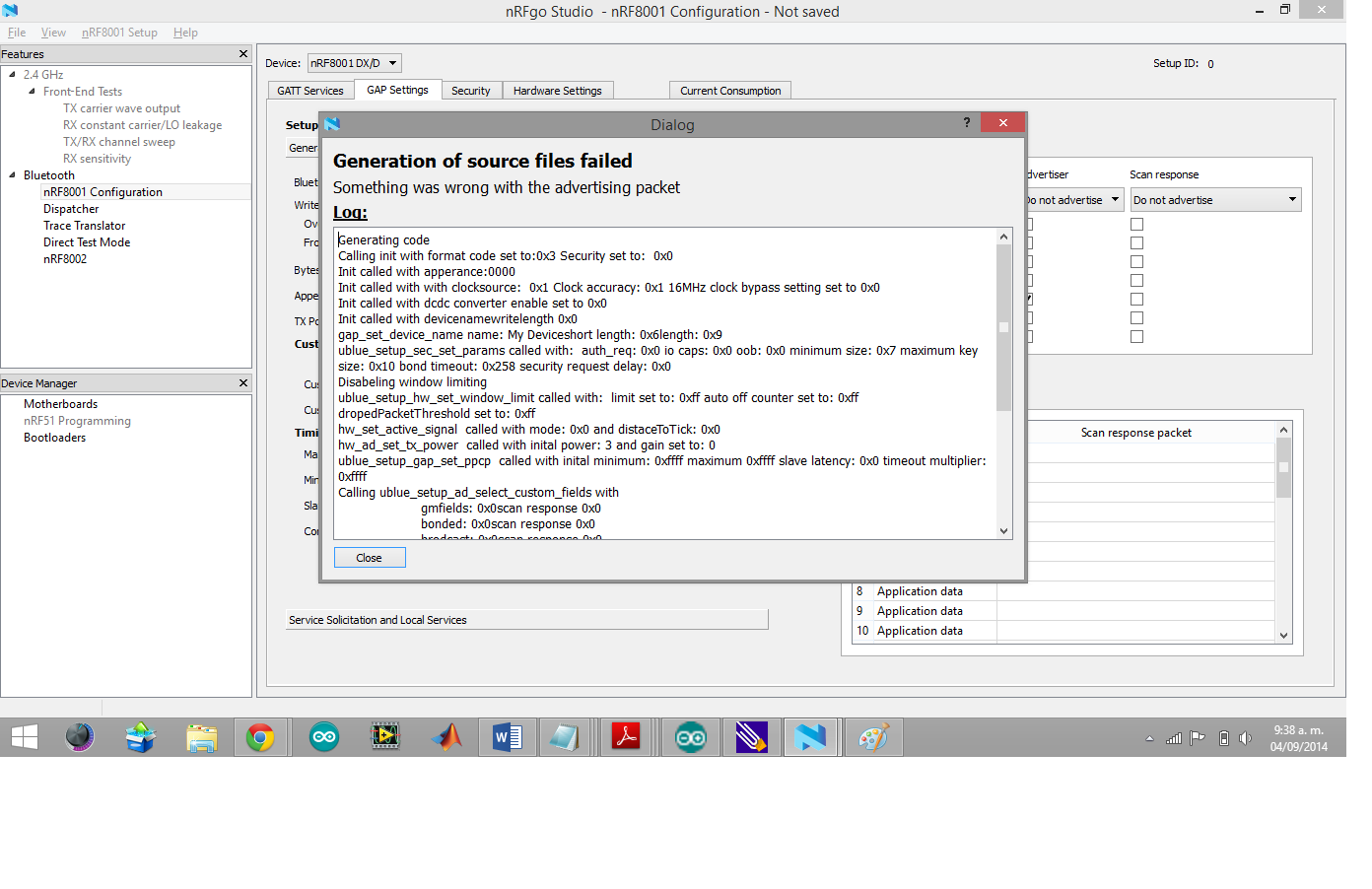Screen dimensions: 1372x889
Task: Tick the sixth Scan response checkbox
Action: [1136, 318]
